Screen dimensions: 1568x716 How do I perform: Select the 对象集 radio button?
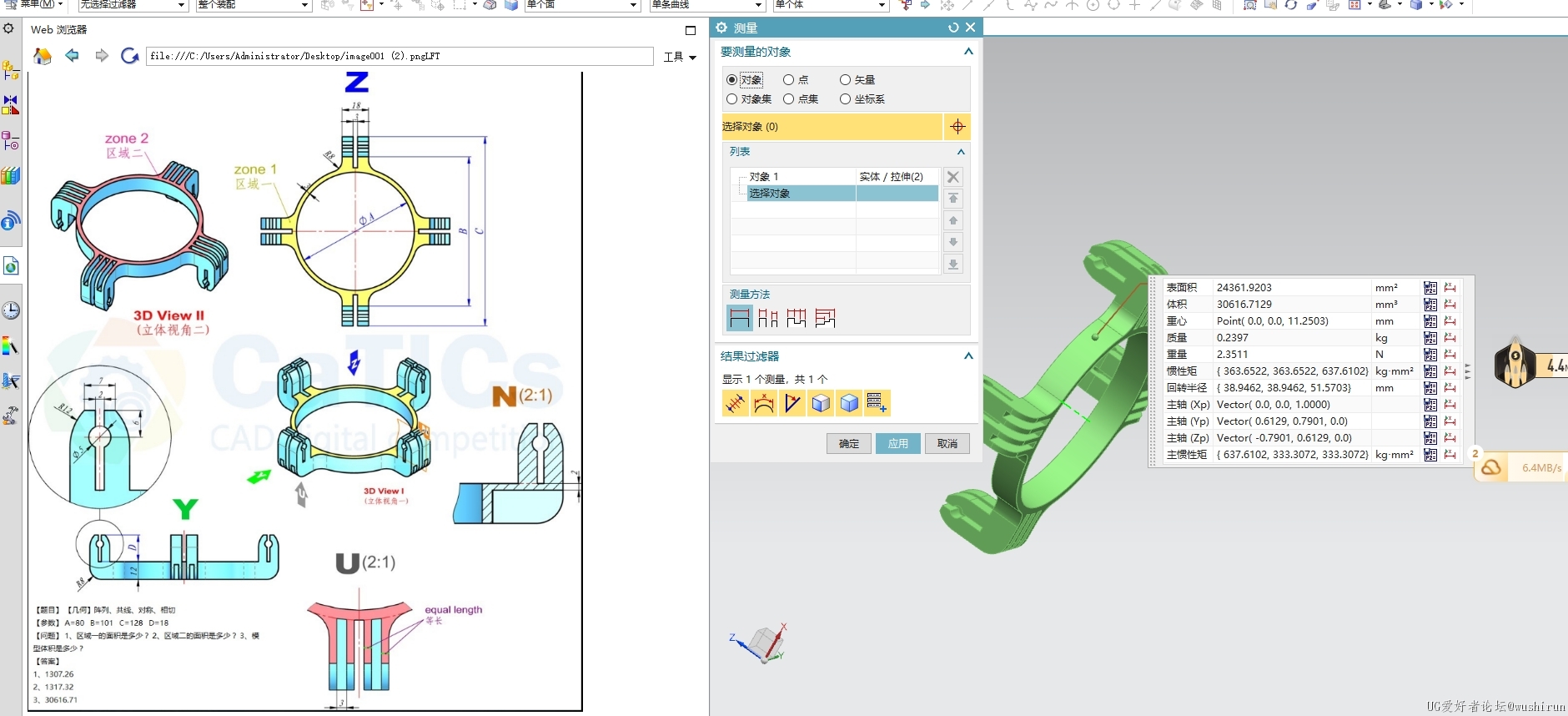[x=731, y=99]
